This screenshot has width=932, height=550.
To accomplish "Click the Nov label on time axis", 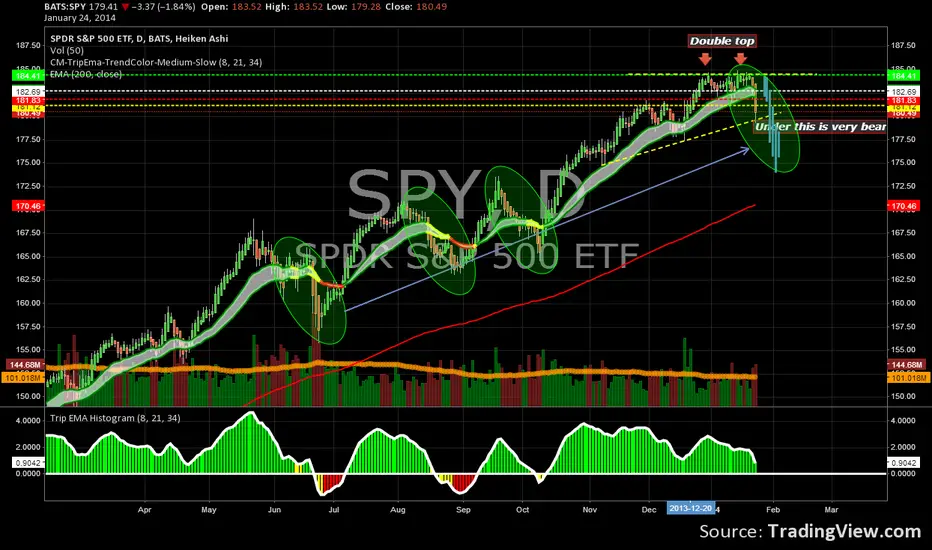I will (x=590, y=510).
